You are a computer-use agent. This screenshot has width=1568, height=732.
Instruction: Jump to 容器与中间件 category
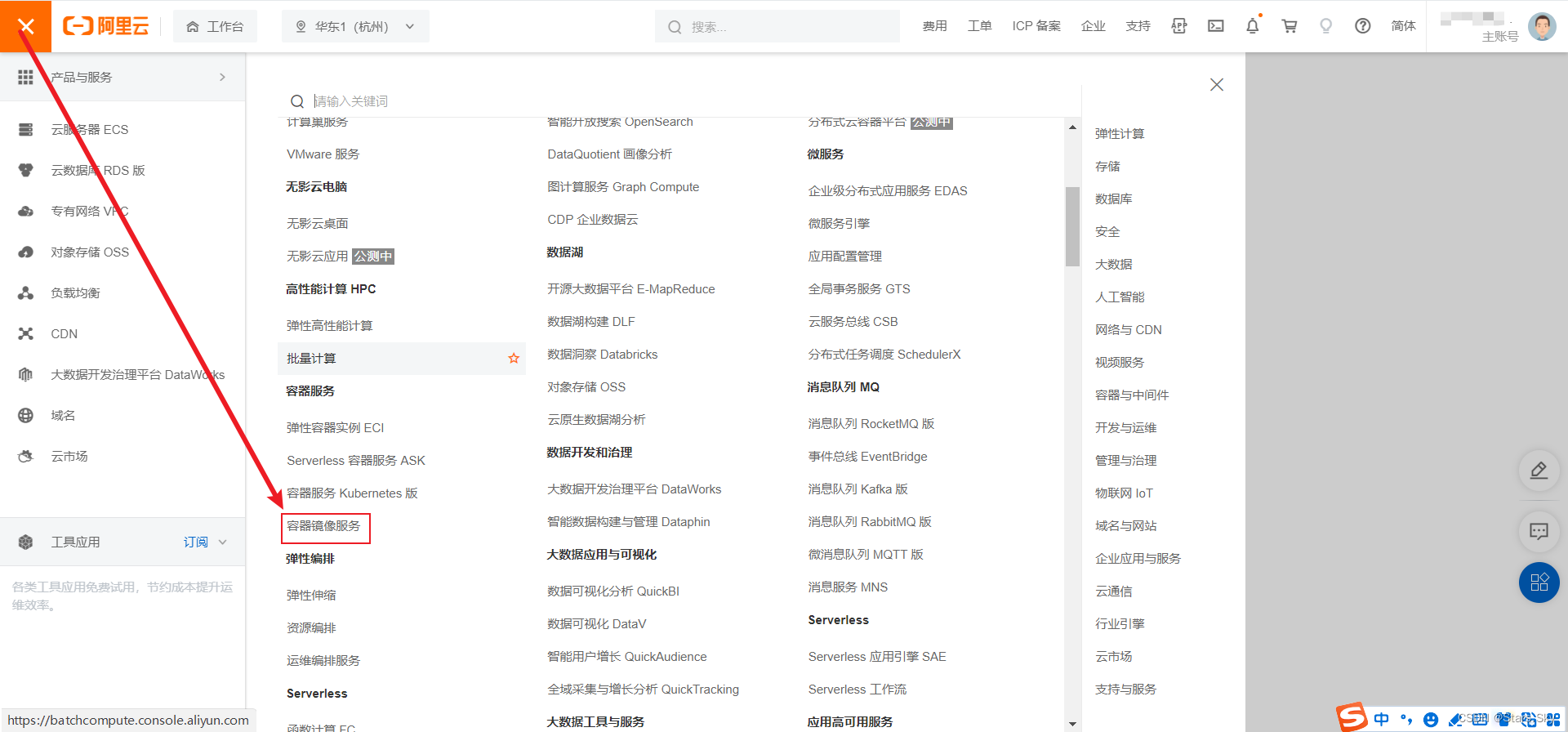pyautogui.click(x=1132, y=395)
